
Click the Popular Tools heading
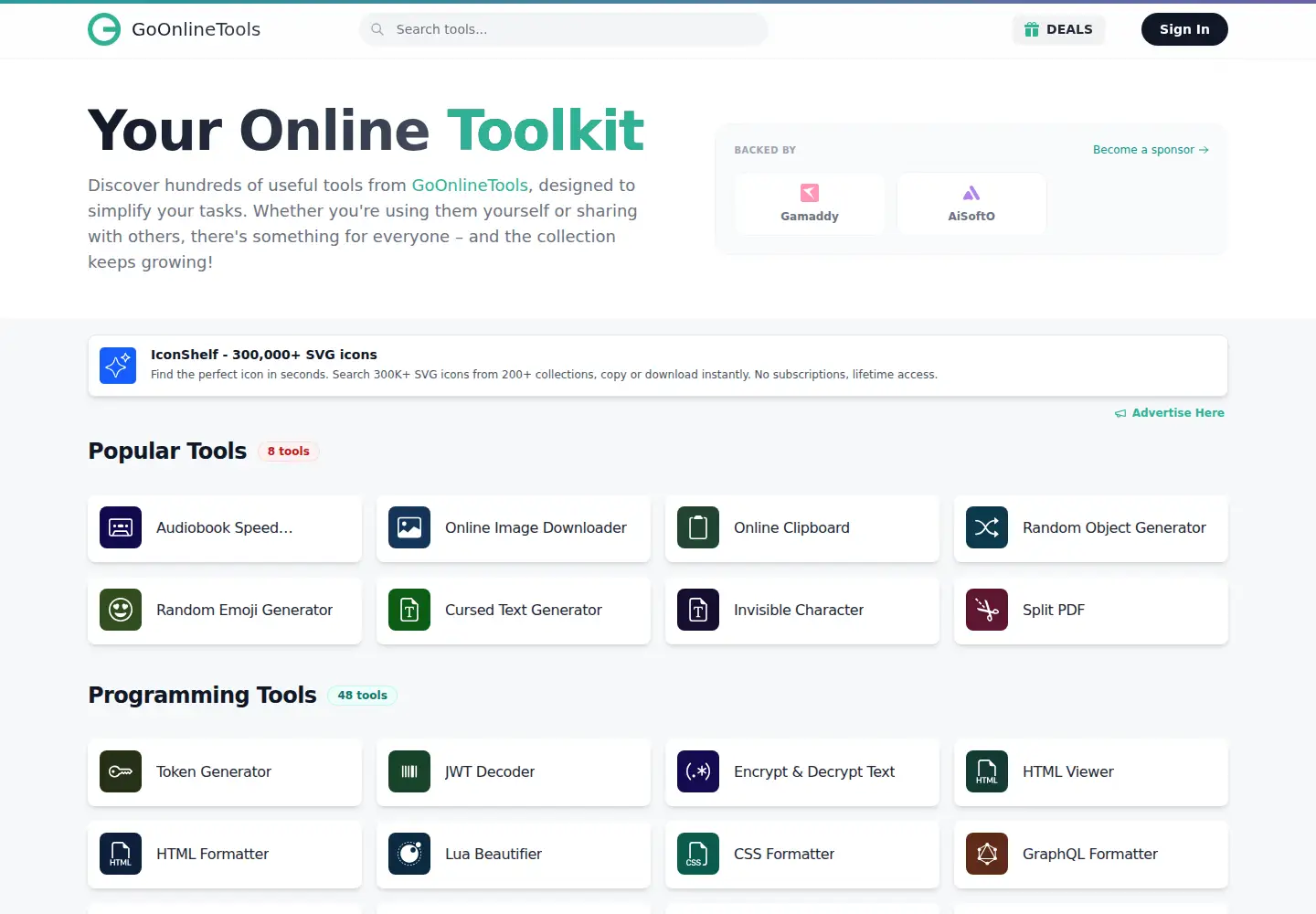167,452
